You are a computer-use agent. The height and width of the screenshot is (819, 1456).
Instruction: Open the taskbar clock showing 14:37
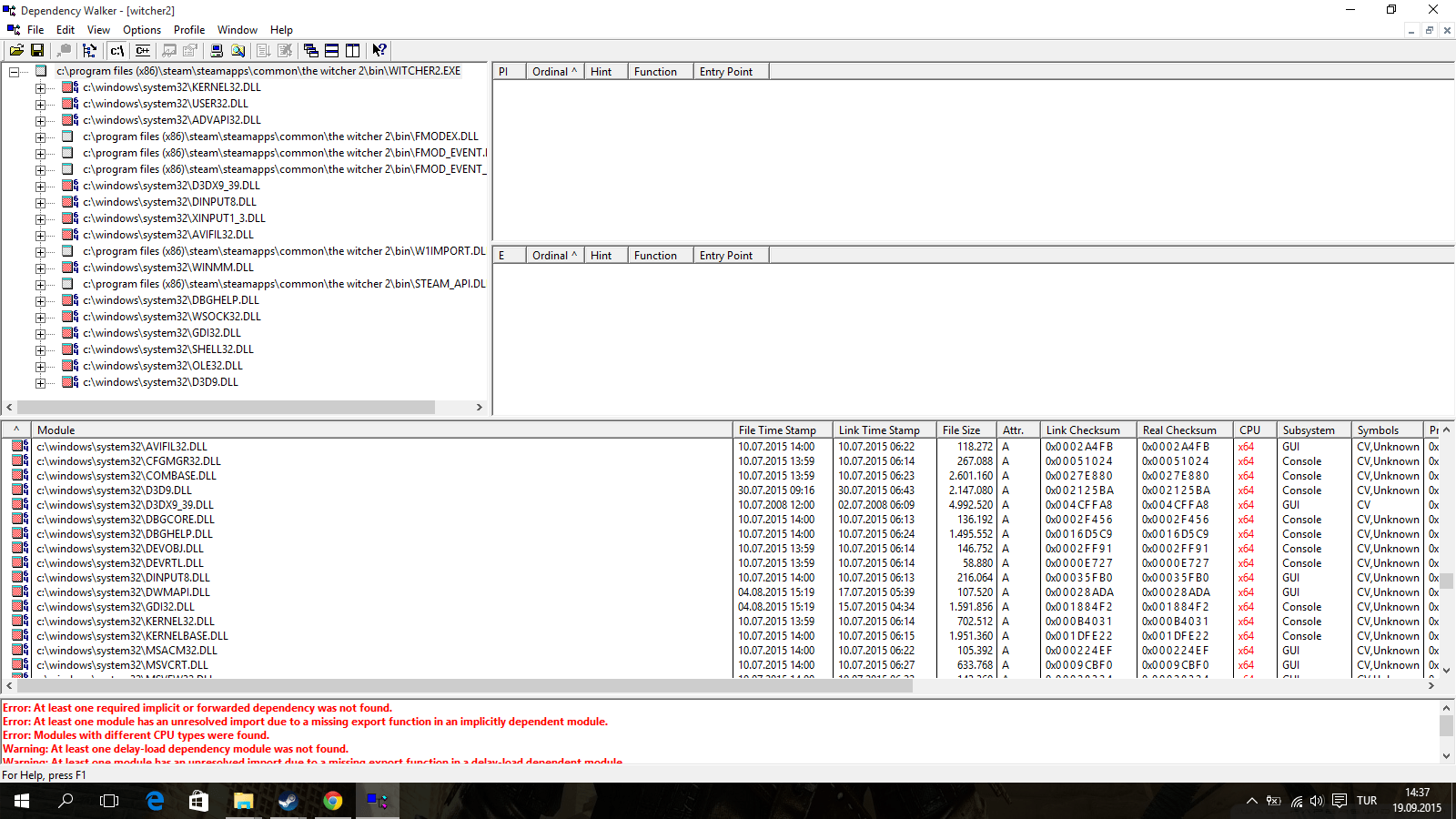coord(1417,801)
